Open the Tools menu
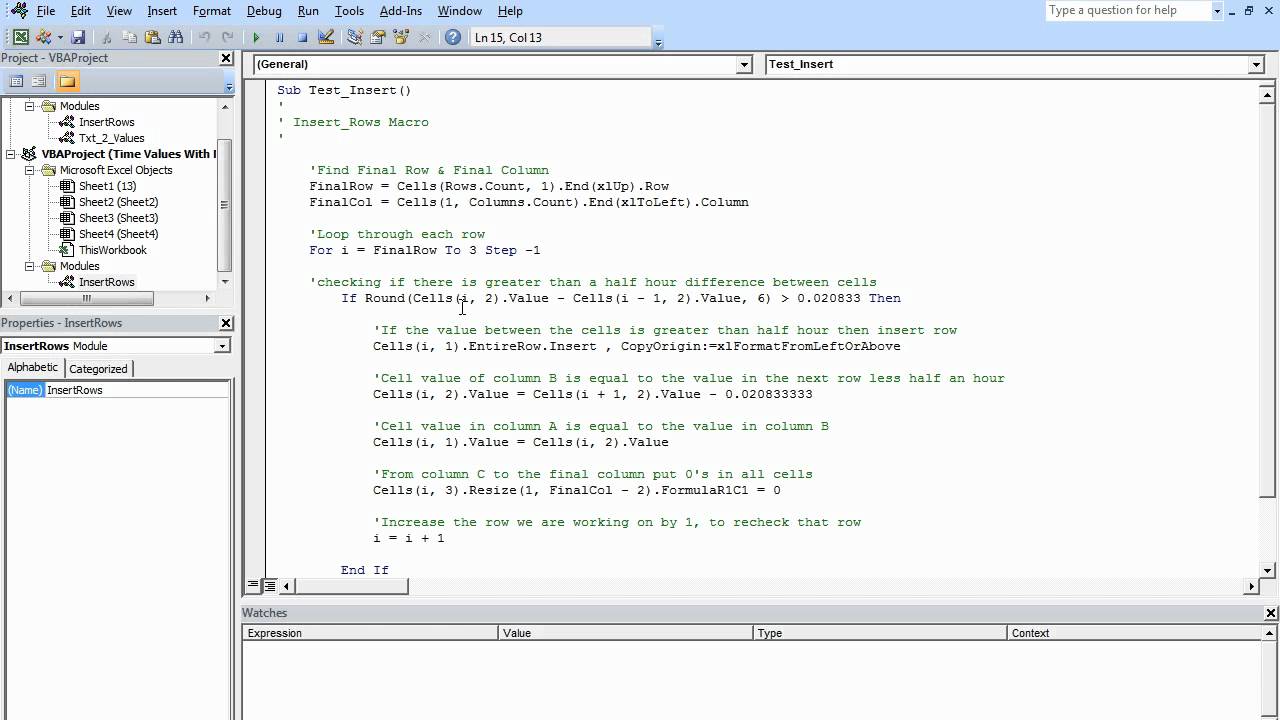The width and height of the screenshot is (1280, 720). pyautogui.click(x=349, y=11)
